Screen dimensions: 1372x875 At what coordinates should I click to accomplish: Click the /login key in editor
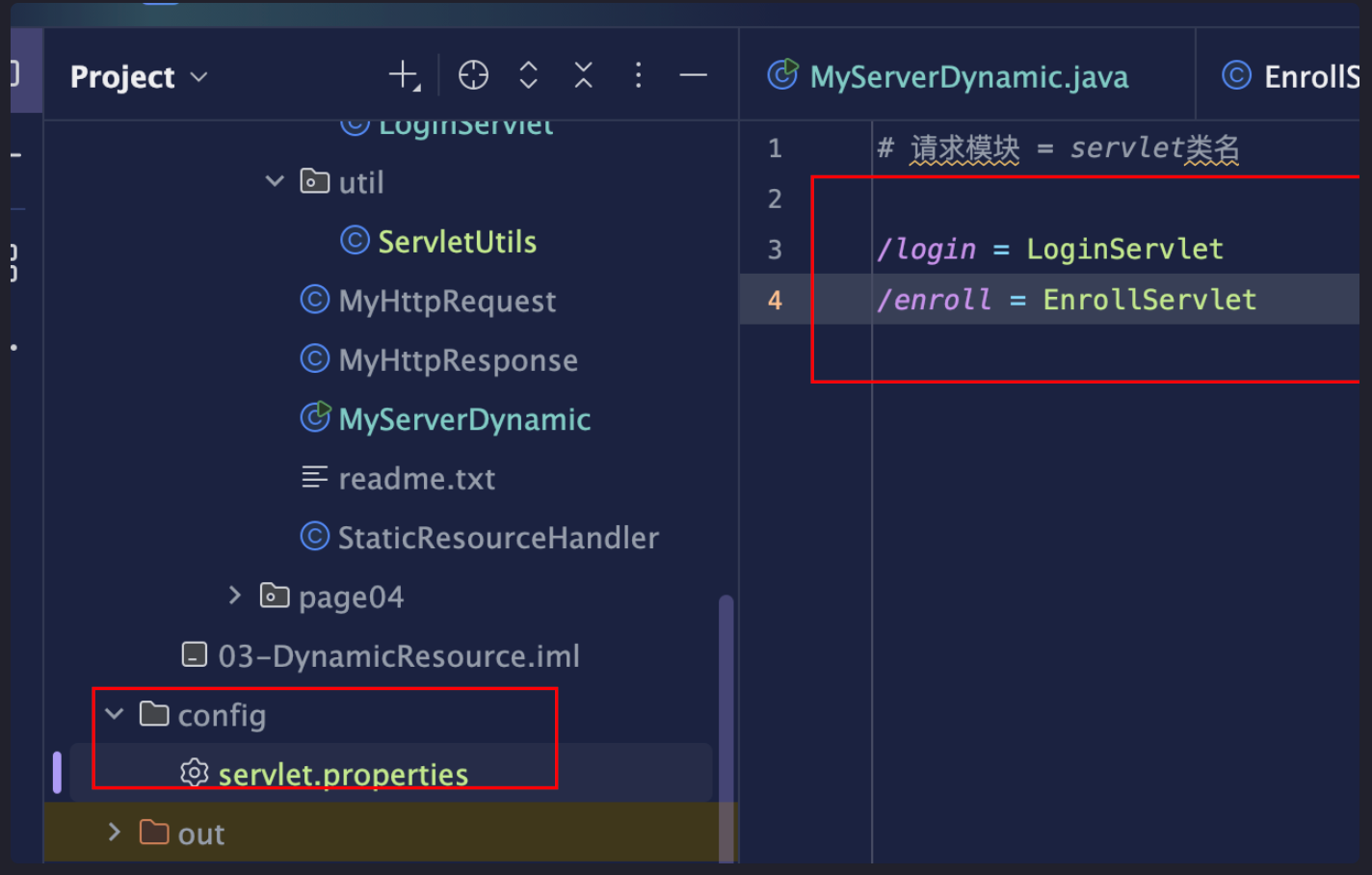point(926,250)
